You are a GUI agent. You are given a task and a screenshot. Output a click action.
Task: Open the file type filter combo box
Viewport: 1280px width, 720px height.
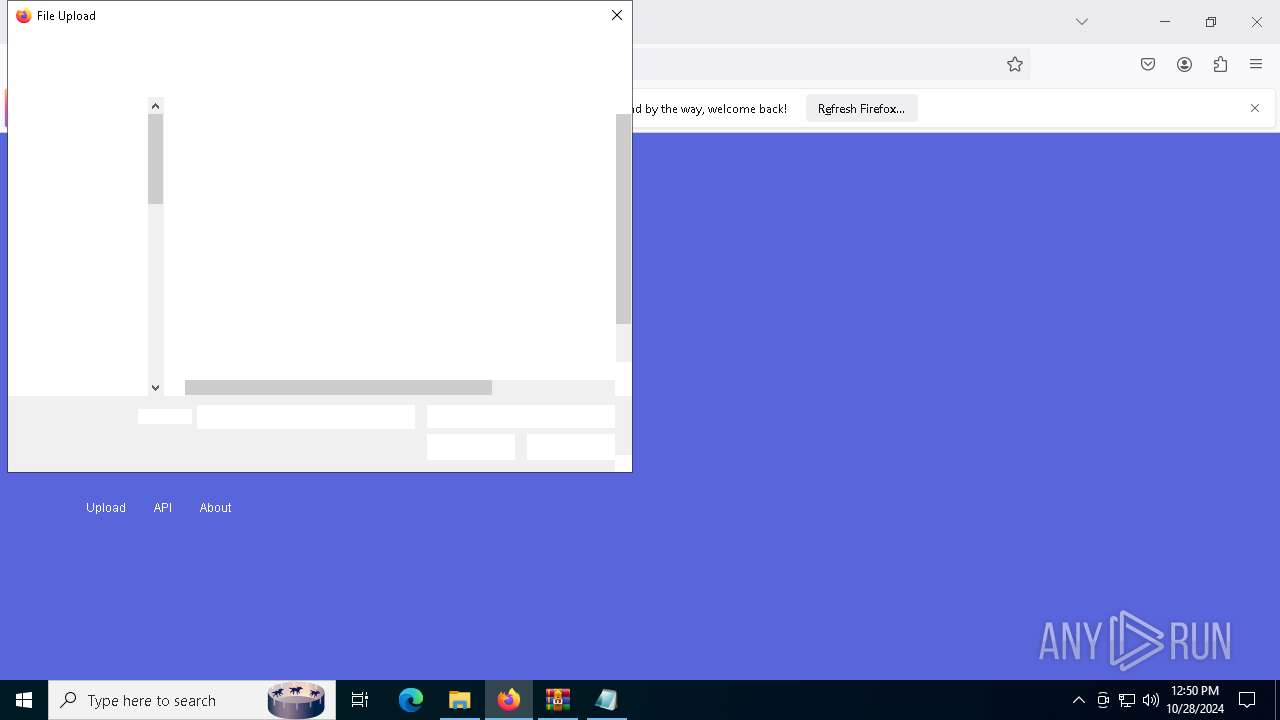pos(521,417)
